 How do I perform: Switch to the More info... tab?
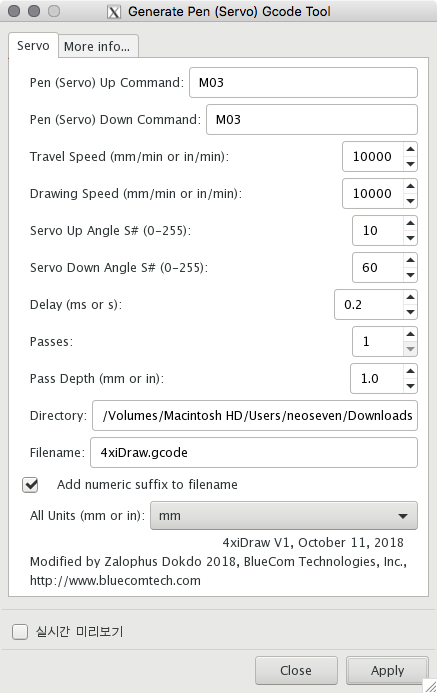(x=98, y=46)
